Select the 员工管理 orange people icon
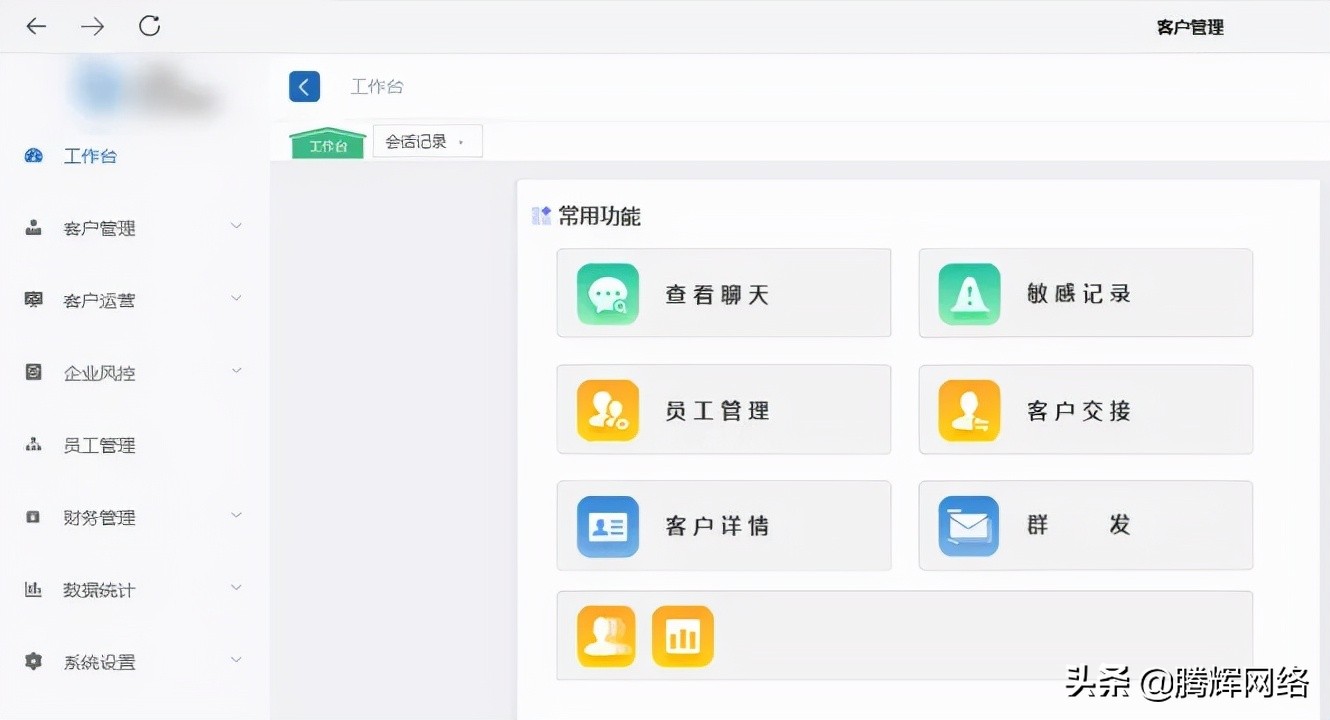This screenshot has height=720, width=1330. click(x=607, y=409)
